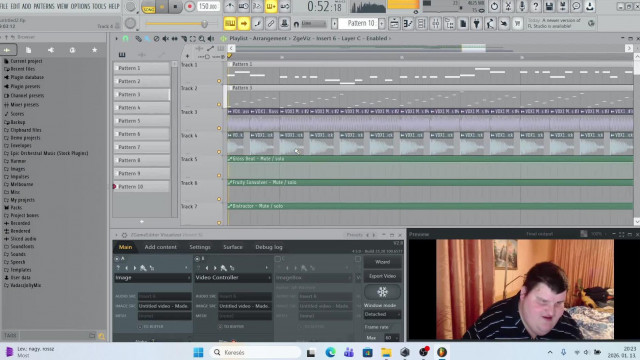Toggle wait for input to start
640x360 pixels.
[x=244, y=7]
